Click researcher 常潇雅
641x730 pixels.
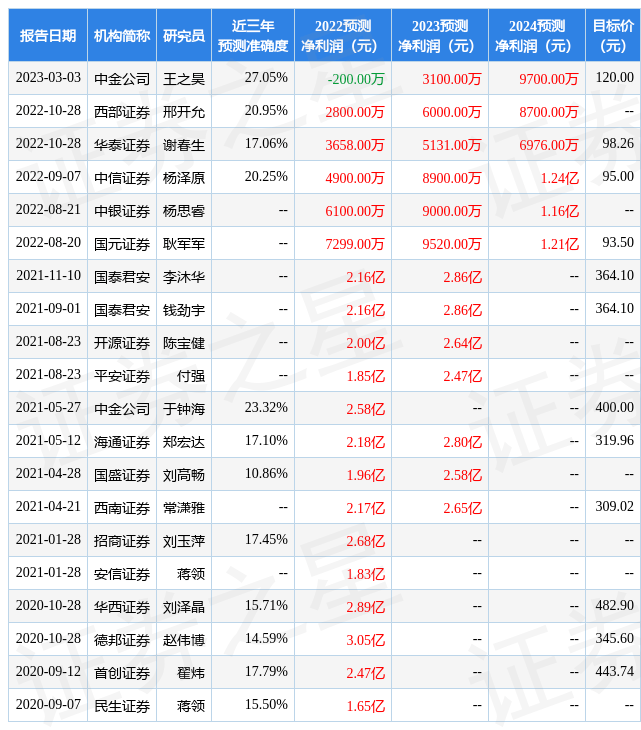click(184, 508)
